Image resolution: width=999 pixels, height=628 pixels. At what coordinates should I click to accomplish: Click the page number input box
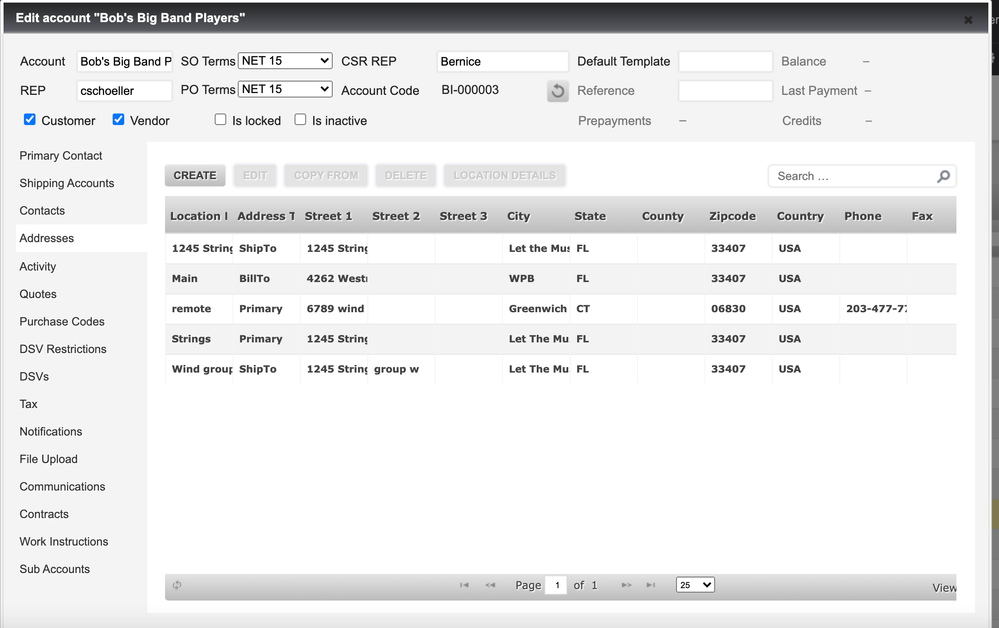pos(557,585)
